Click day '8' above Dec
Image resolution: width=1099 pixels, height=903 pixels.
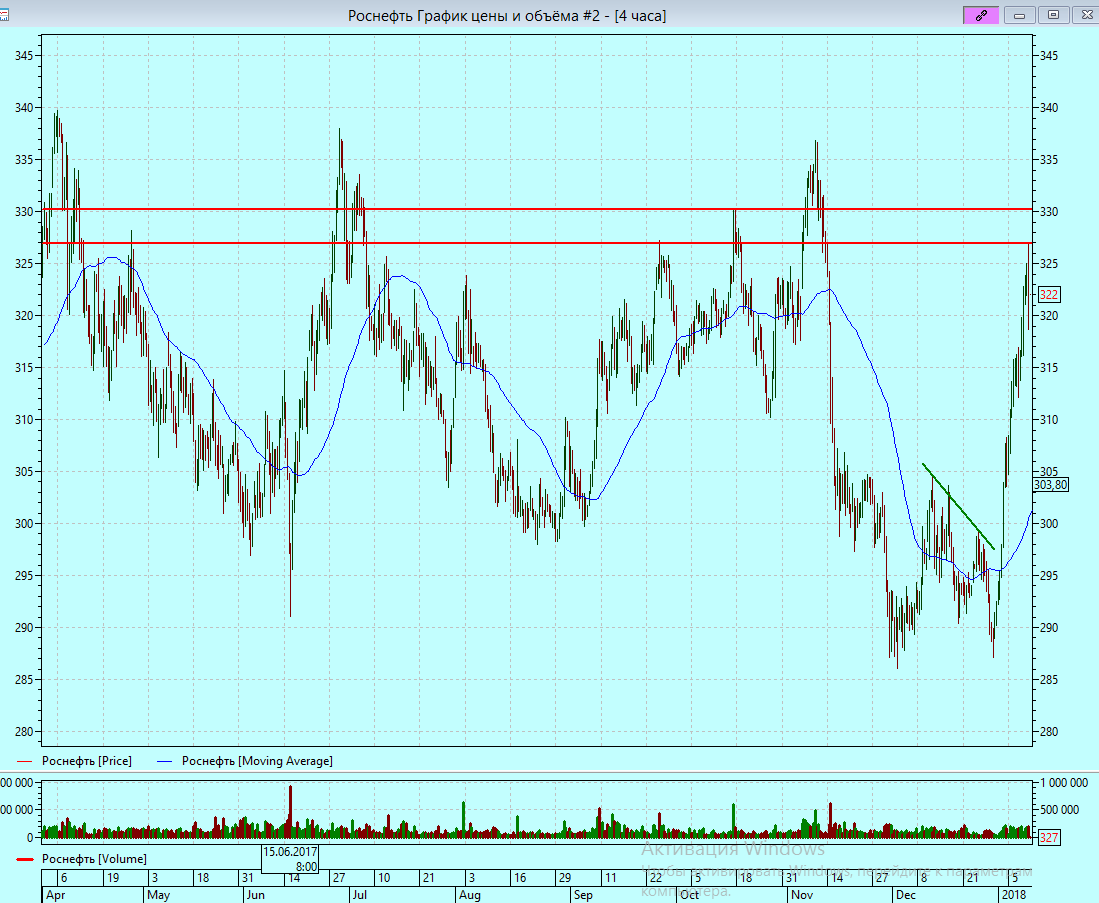click(x=924, y=878)
